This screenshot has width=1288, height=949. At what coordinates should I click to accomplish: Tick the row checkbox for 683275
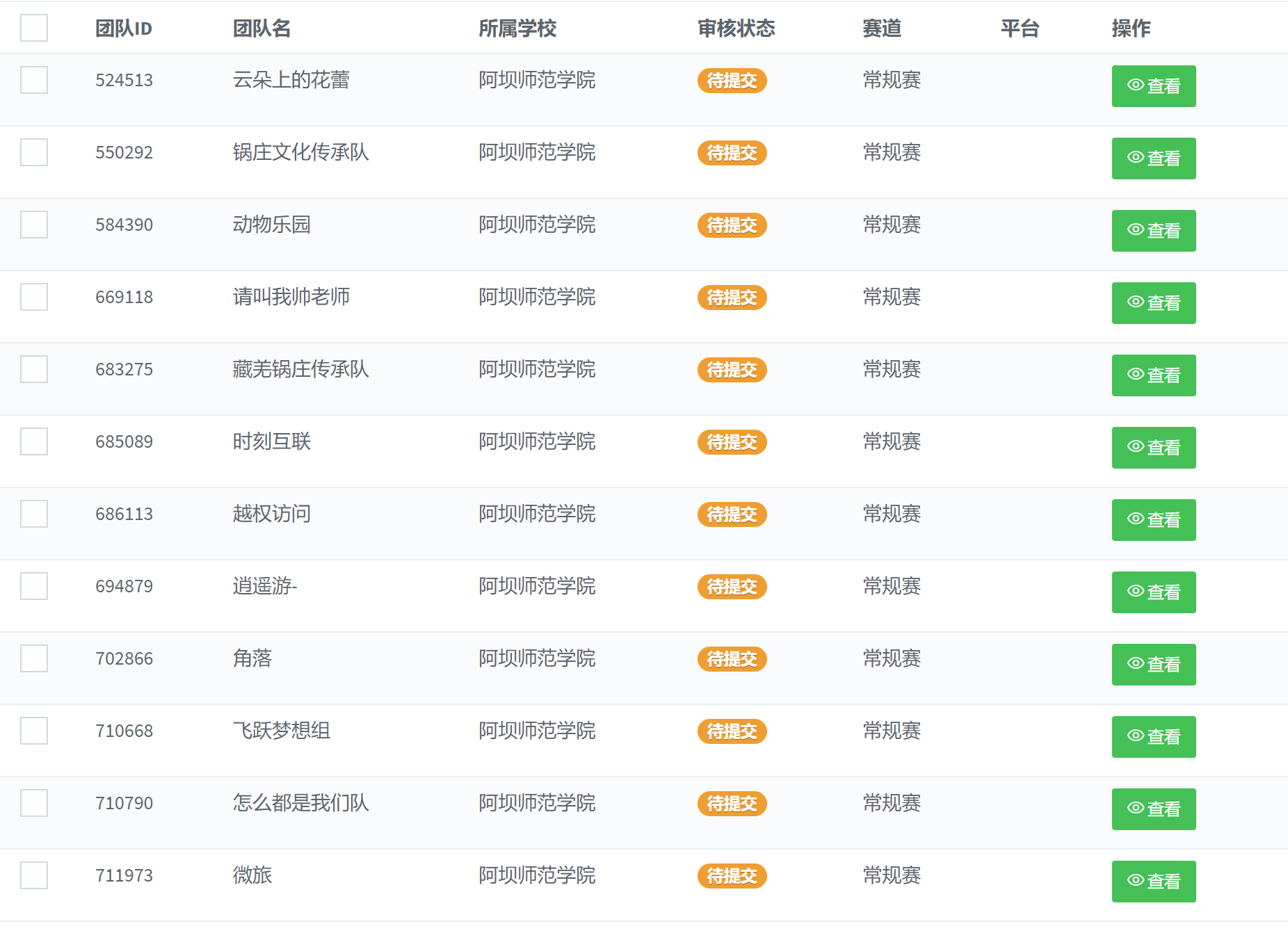click(34, 369)
